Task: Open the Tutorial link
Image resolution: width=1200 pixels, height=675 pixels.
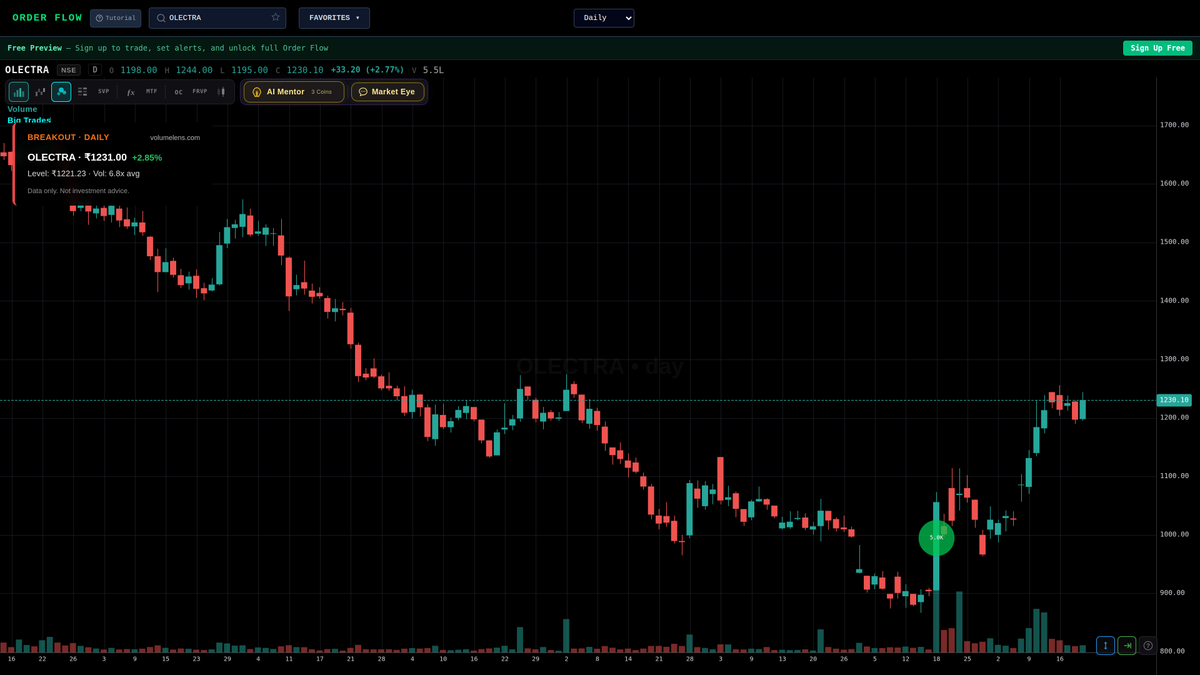Action: [x=114, y=17]
